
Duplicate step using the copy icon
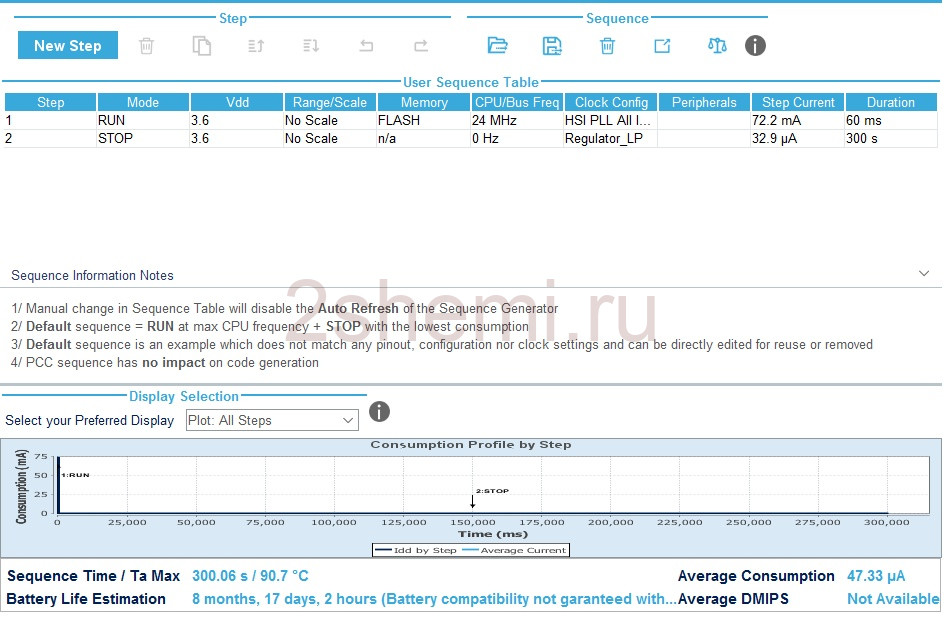click(202, 46)
